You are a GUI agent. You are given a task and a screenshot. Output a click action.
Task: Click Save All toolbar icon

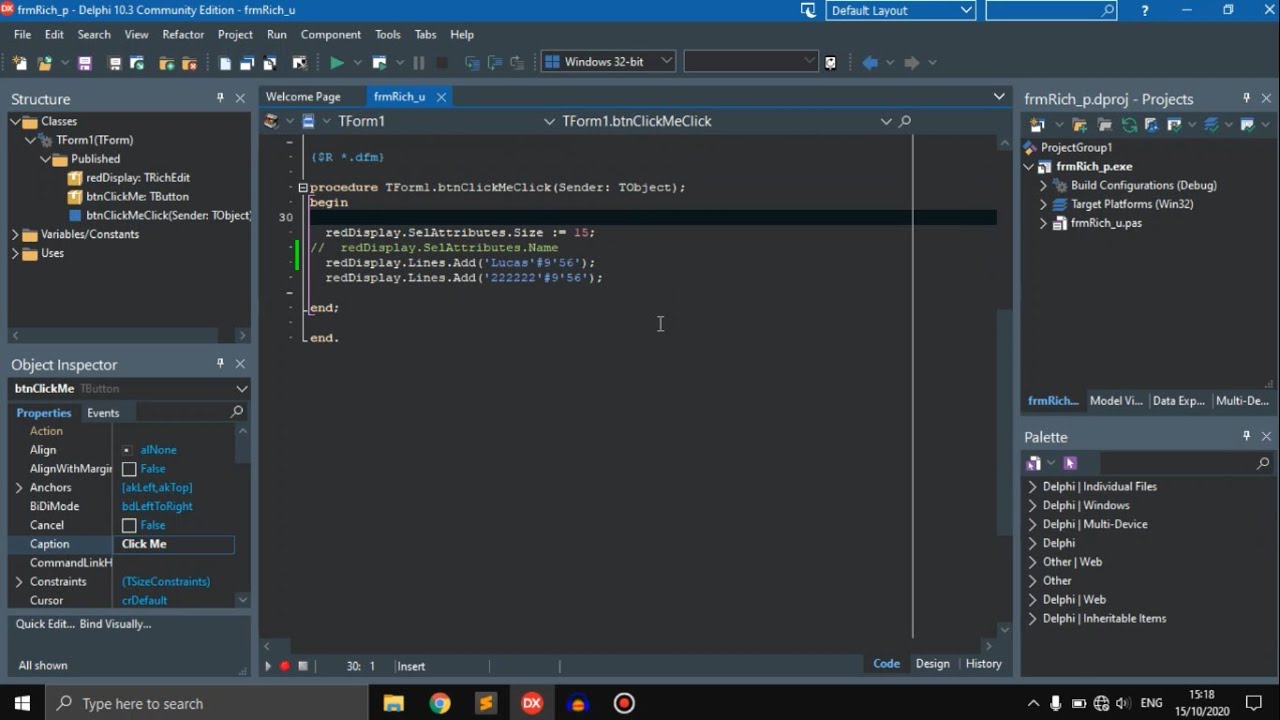(114, 62)
